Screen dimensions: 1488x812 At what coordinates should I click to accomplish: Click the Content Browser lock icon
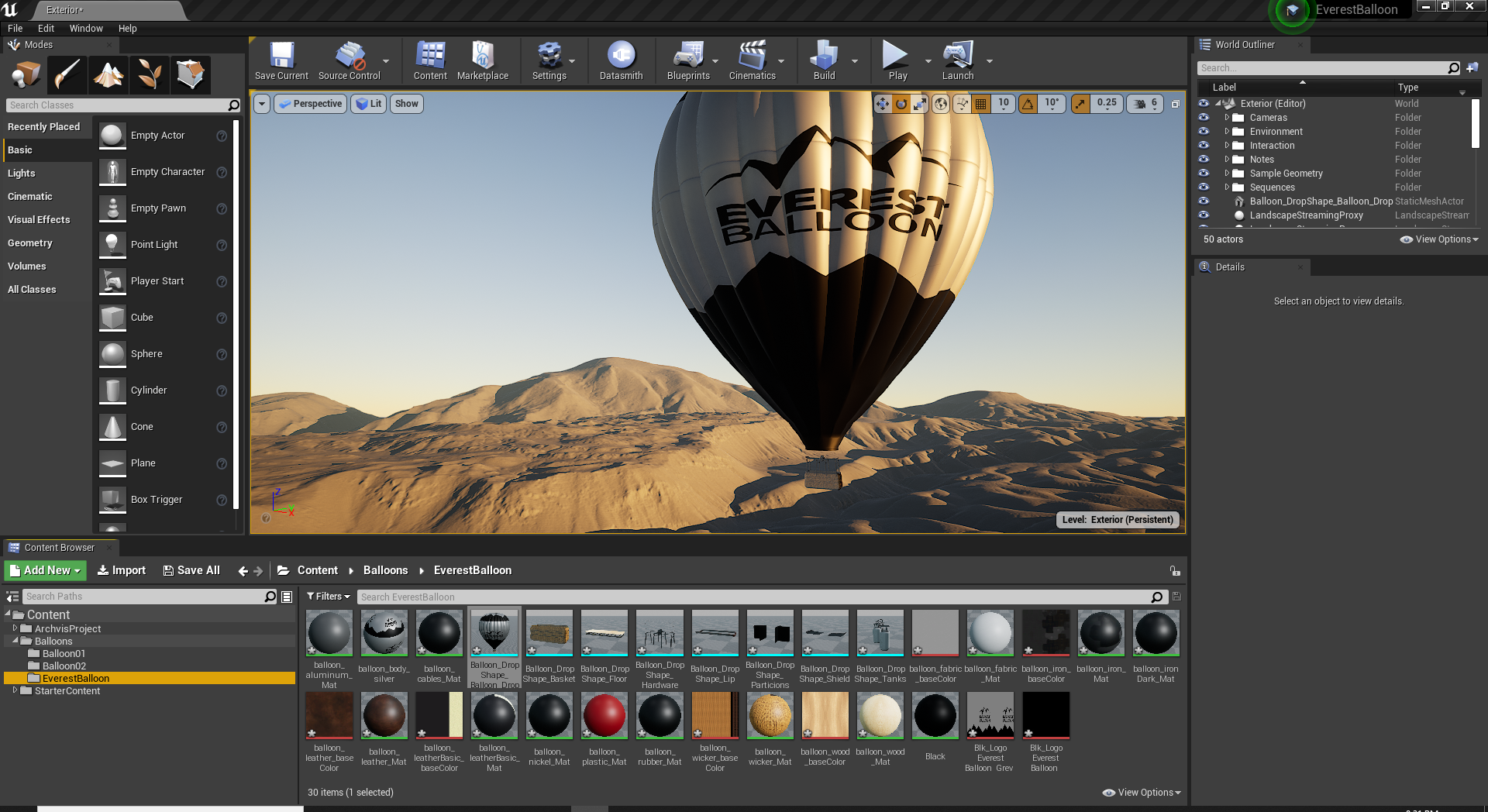tap(1175, 571)
